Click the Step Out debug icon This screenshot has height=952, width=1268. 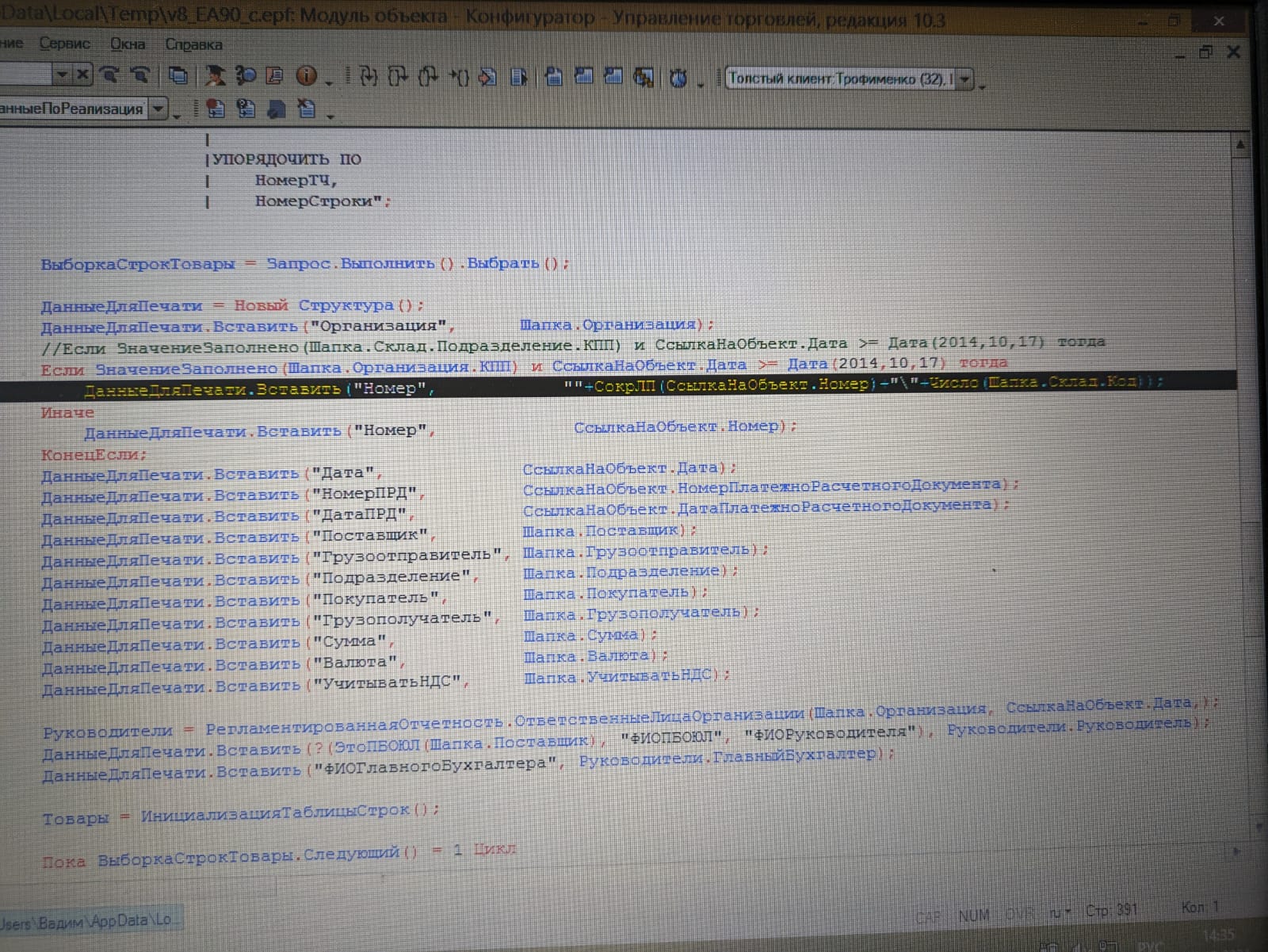[x=428, y=77]
